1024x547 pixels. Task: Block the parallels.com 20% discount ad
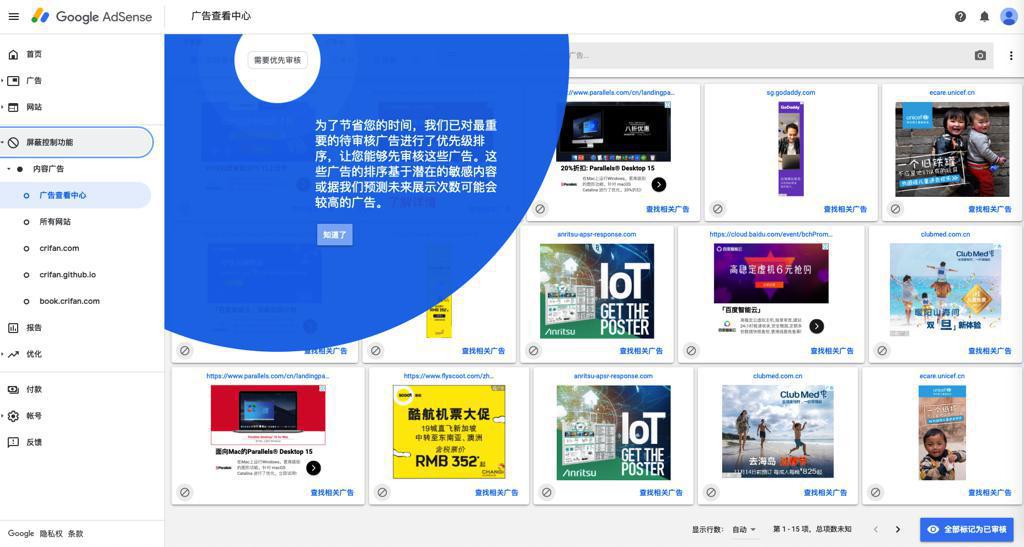click(x=540, y=209)
